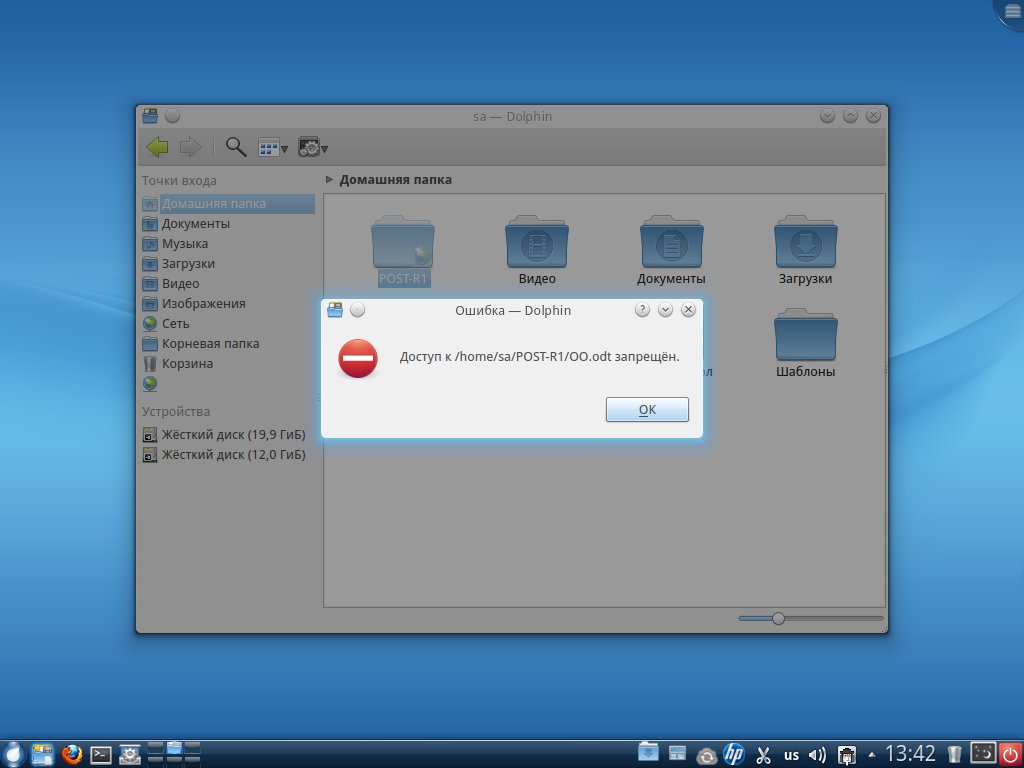The height and width of the screenshot is (768, 1024).
Task: Open Жёсткий диск (12,0 ГиБ) device
Action: (228, 455)
